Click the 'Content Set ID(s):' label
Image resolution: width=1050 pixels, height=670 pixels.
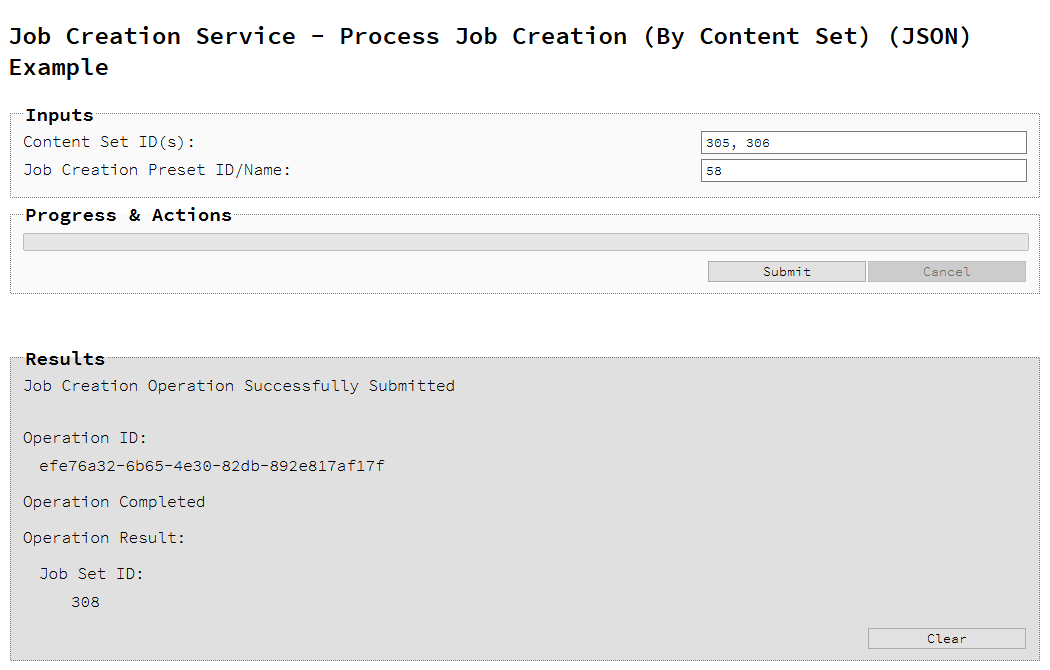point(109,142)
